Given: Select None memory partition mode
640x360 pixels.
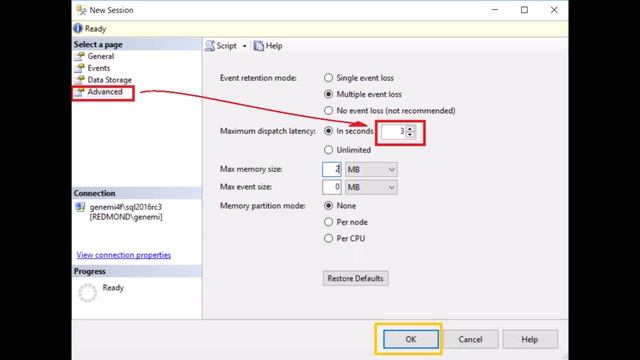Looking at the screenshot, I should pyautogui.click(x=340, y=206).
